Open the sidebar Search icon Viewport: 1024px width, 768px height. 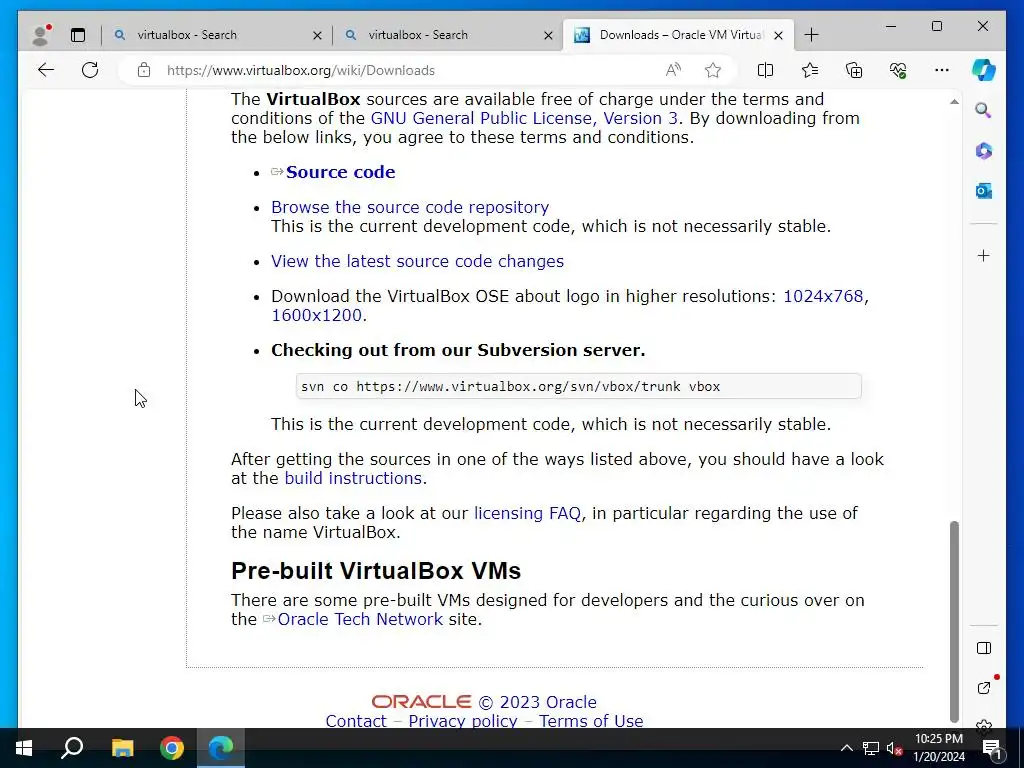coord(984,110)
